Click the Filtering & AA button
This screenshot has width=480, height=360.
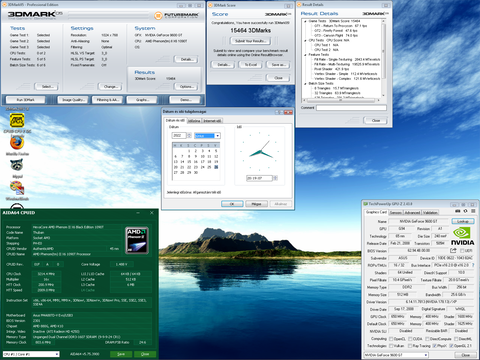[108, 100]
